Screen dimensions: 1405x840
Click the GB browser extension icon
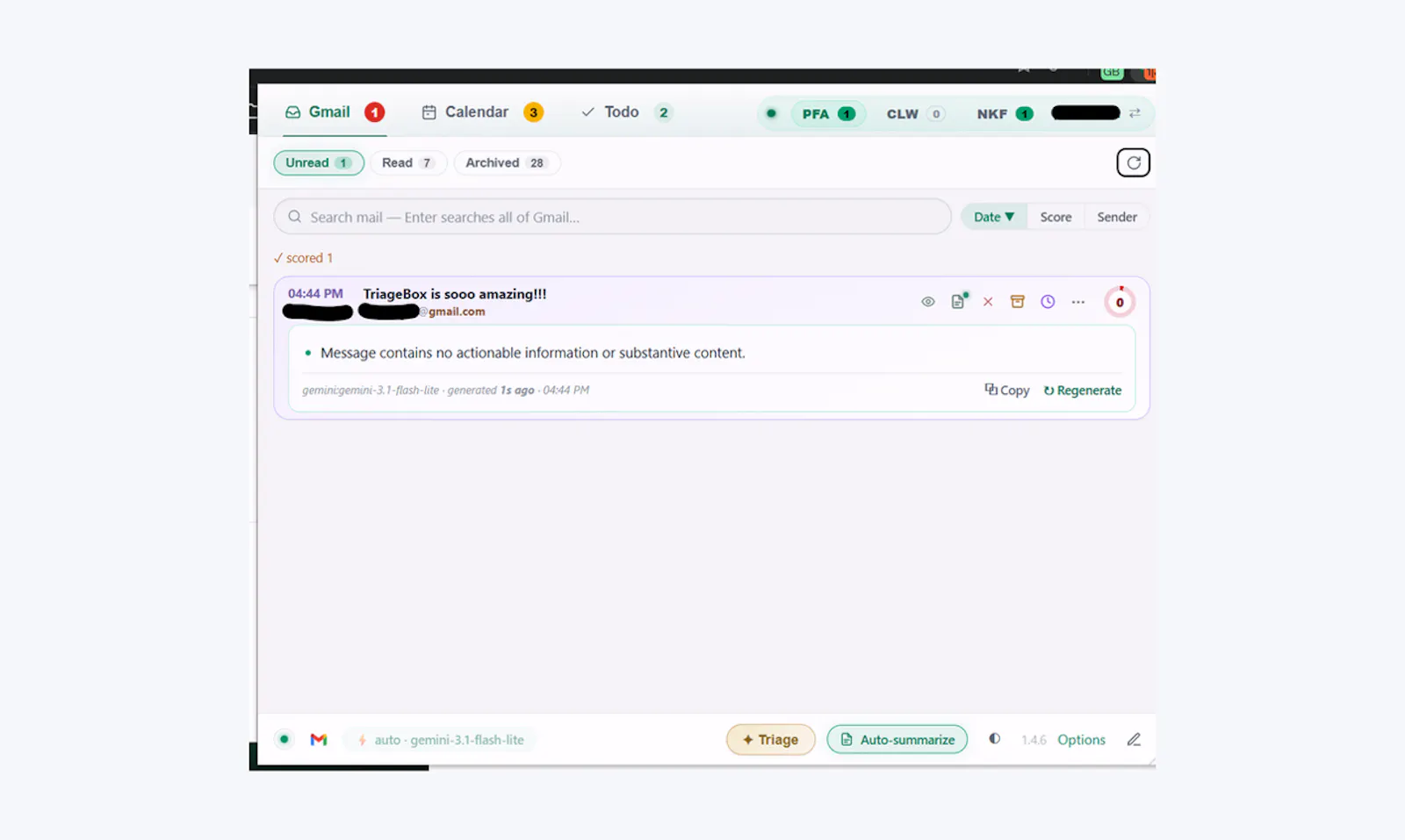pos(1112,73)
